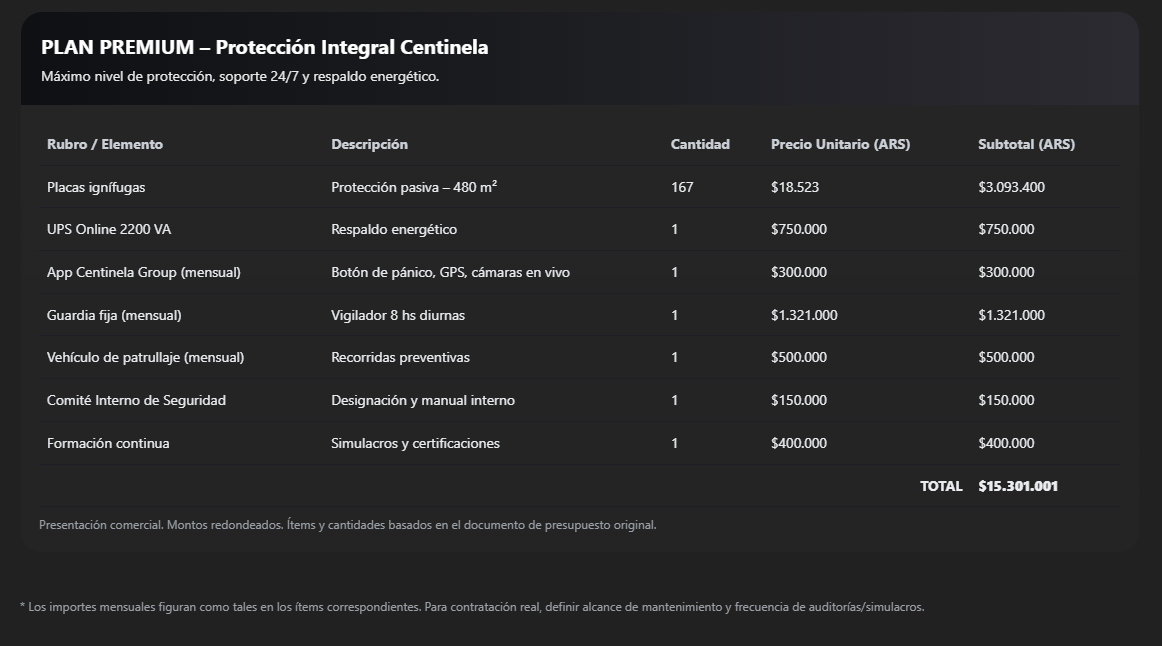The height and width of the screenshot is (646, 1162).
Task: Select the "Vigilador 8 hs diurnas" description
Action: click(398, 315)
